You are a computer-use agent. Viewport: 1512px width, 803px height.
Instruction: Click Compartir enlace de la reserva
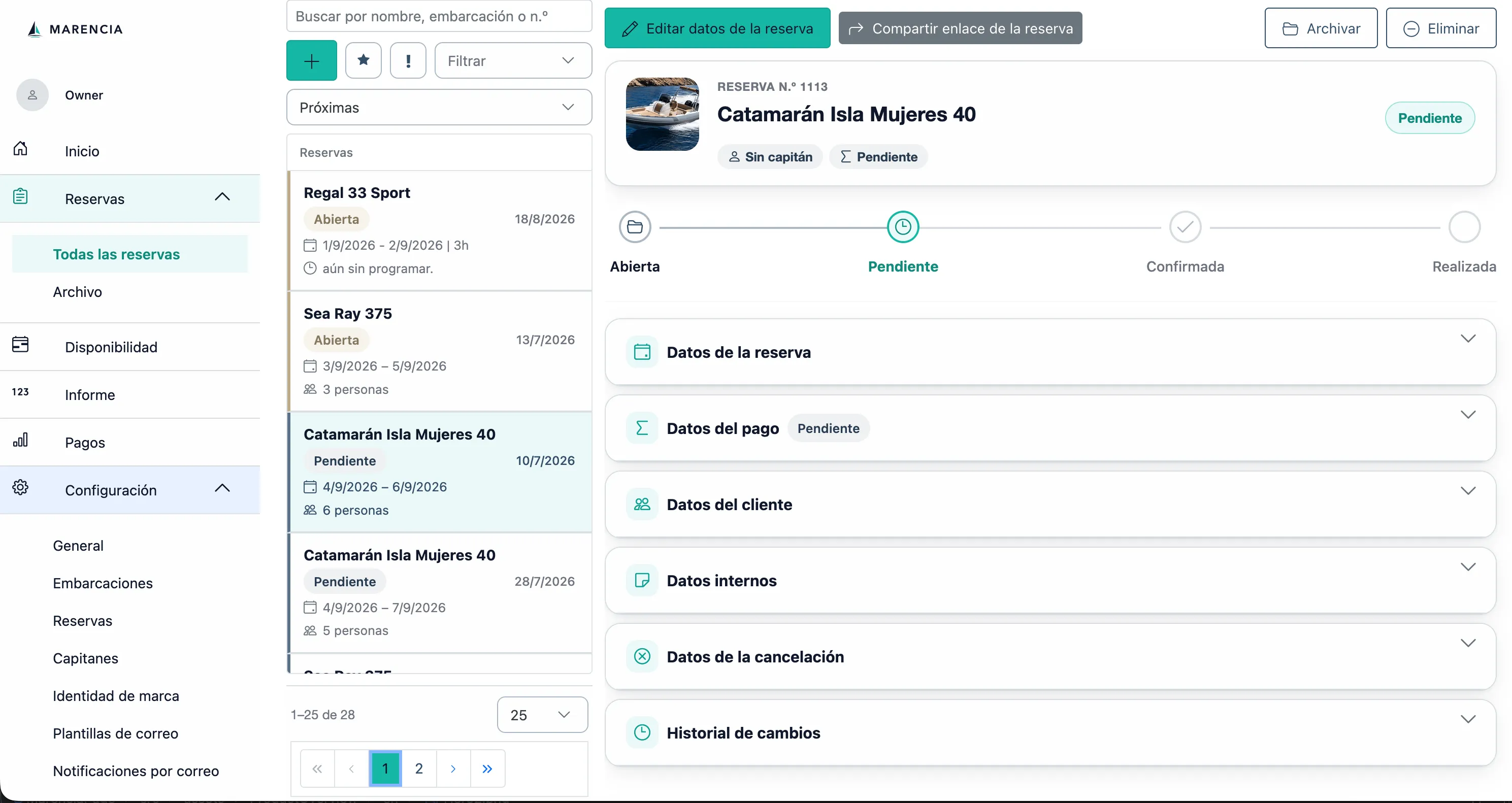[x=960, y=28]
